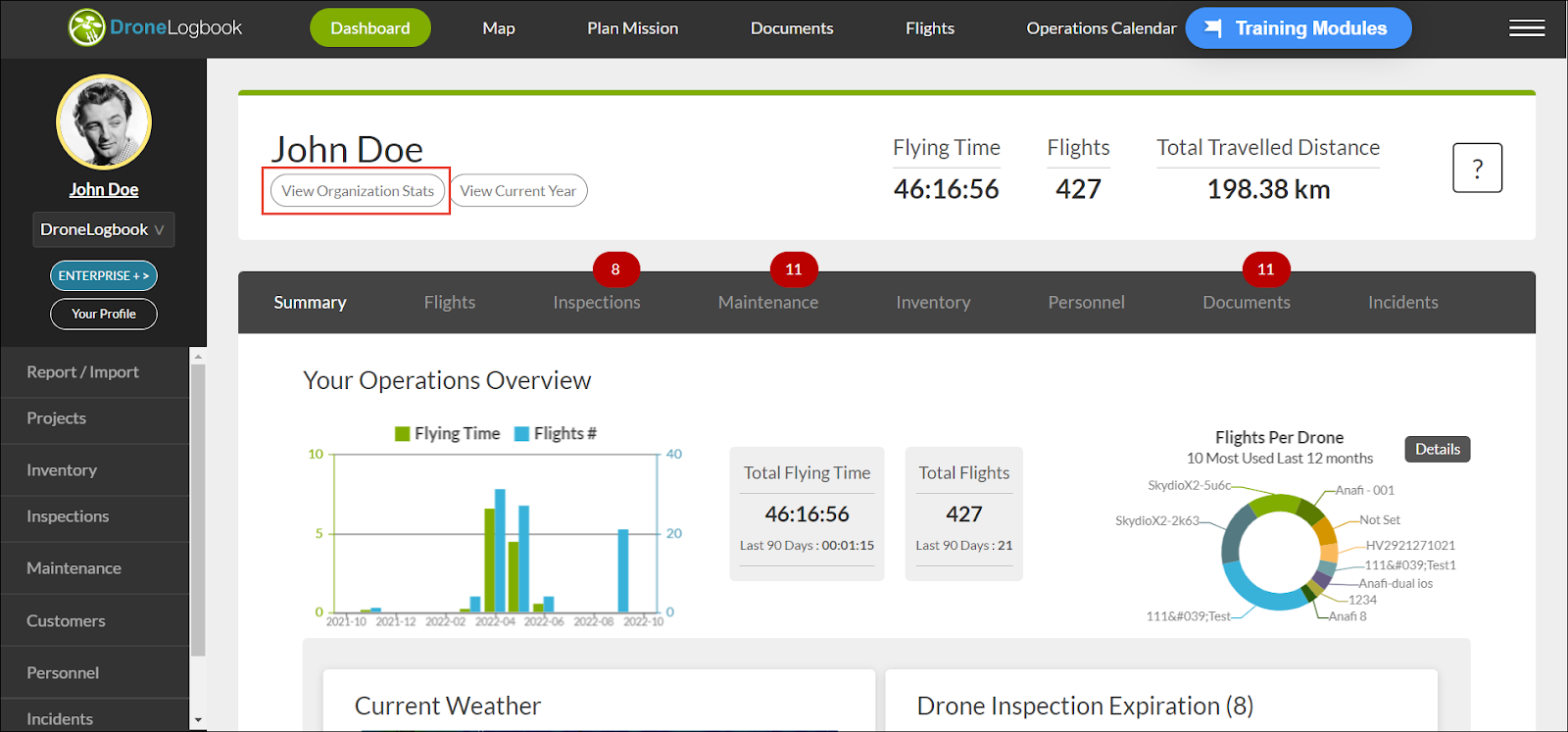Open Documents in the top navigation

(x=792, y=28)
